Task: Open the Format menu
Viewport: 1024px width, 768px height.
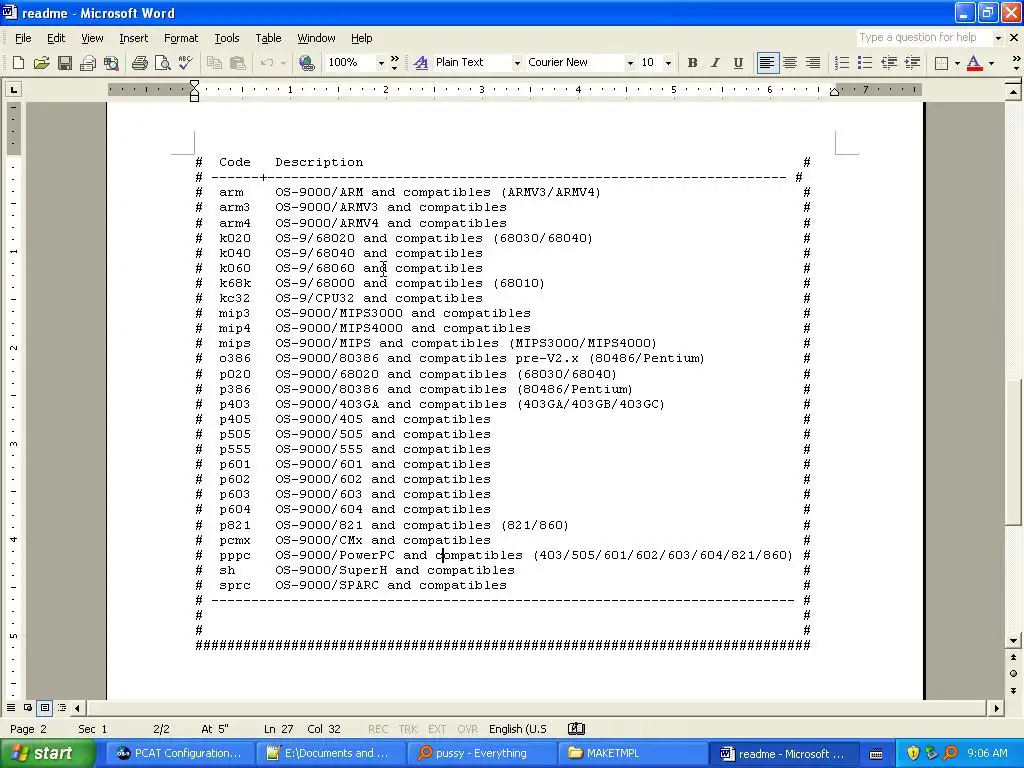Action: (181, 38)
